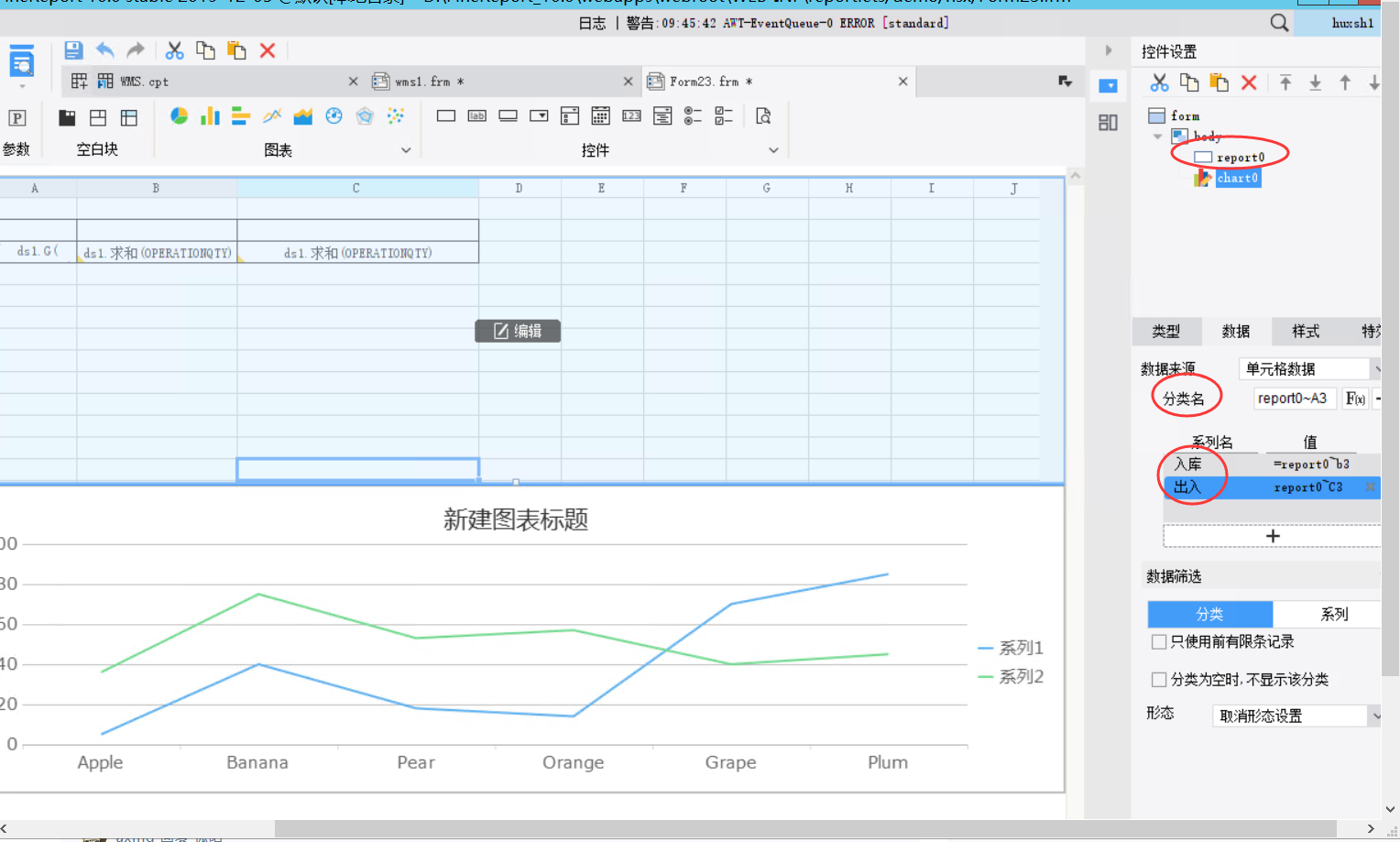Open the '取消形态设置' dropdown
1400x842 pixels.
(1296, 716)
